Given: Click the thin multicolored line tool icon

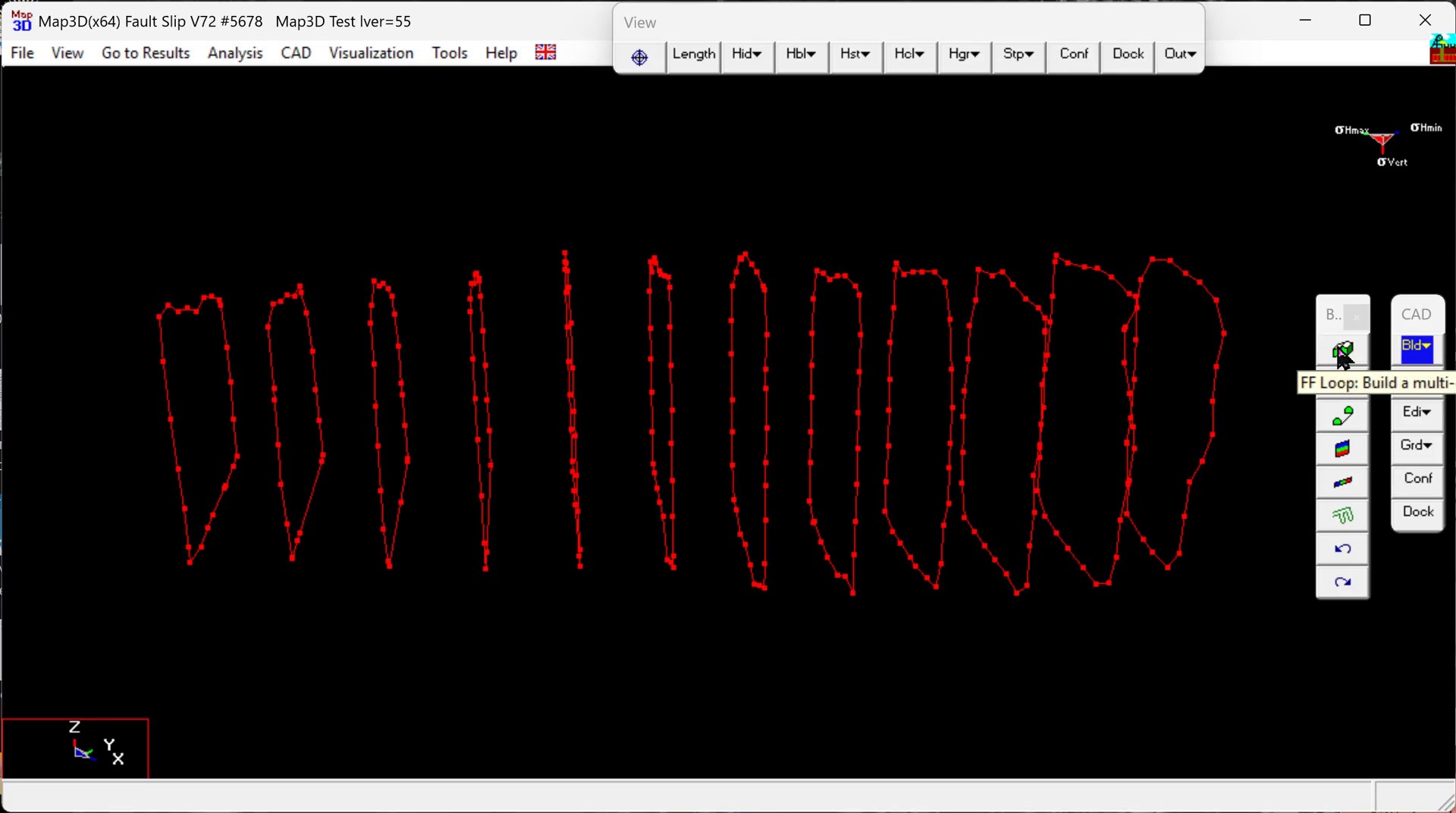Looking at the screenshot, I should point(1342,482).
